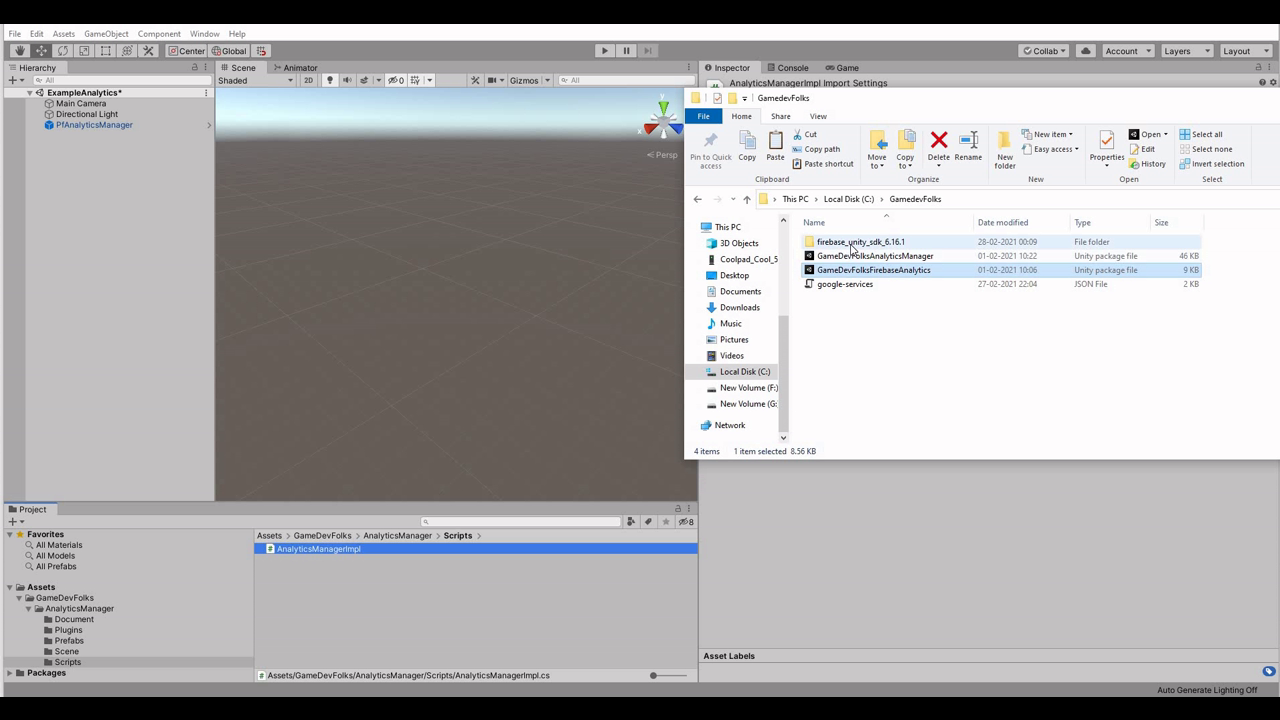Search by type icon in Project panel
Viewport: 1280px width, 720px height.
tap(631, 522)
